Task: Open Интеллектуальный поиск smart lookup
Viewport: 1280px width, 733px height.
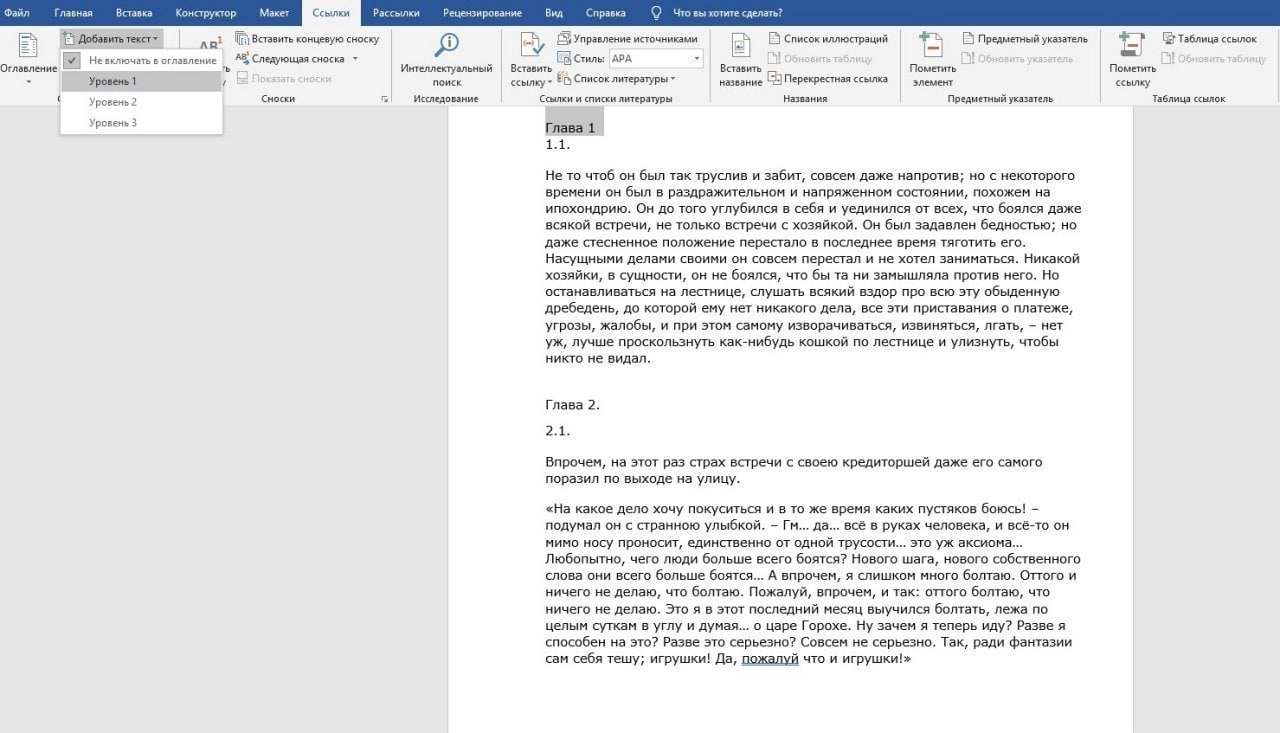Action: click(446, 60)
